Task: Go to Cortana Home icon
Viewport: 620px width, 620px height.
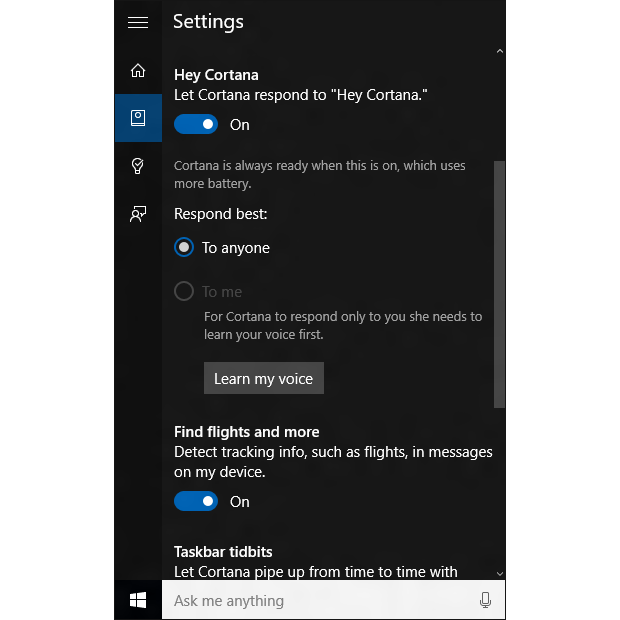Action: click(x=138, y=70)
